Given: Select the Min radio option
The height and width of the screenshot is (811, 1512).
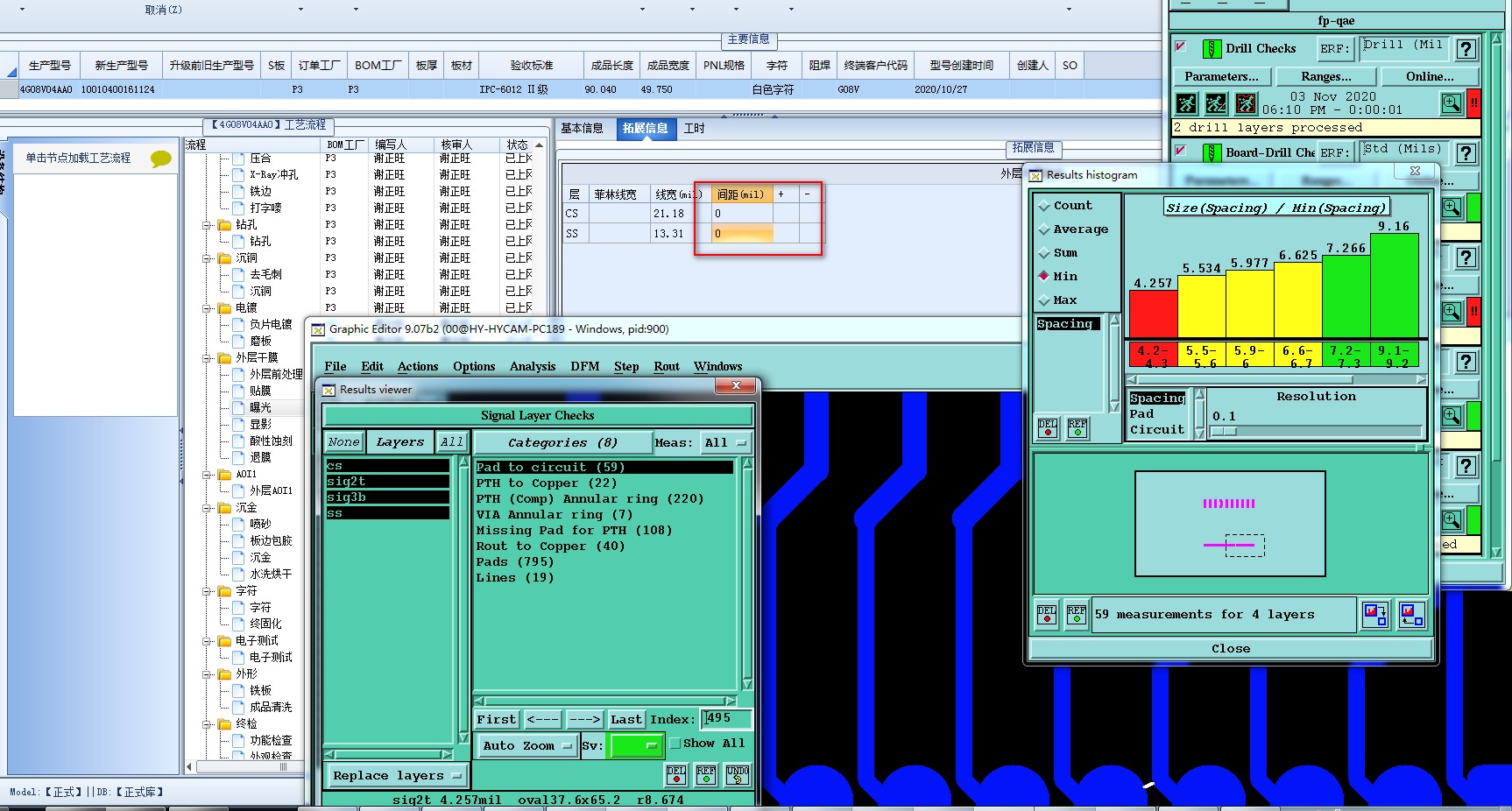Looking at the screenshot, I should (1043, 277).
